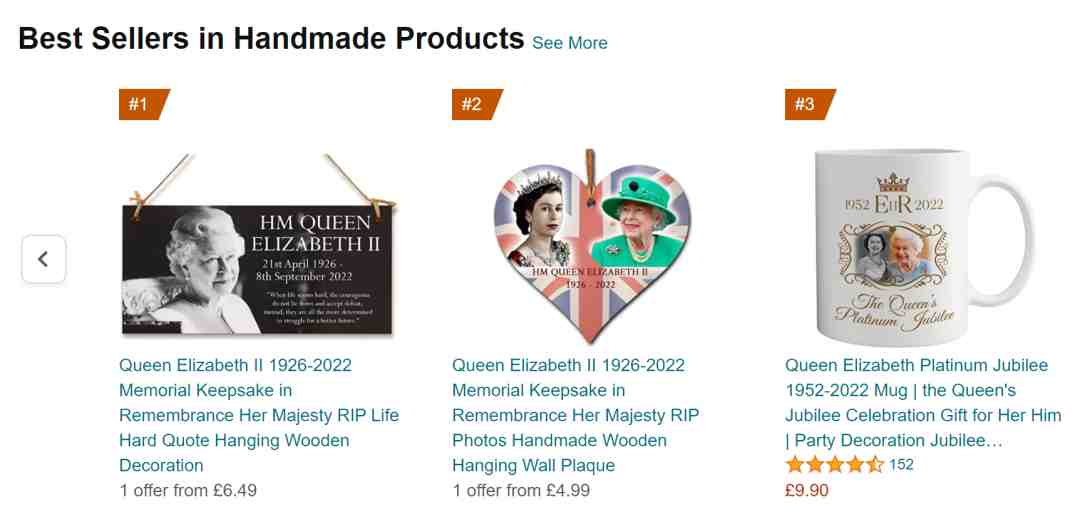Open the heart-shaped Union Jack plaque image

tap(592, 247)
